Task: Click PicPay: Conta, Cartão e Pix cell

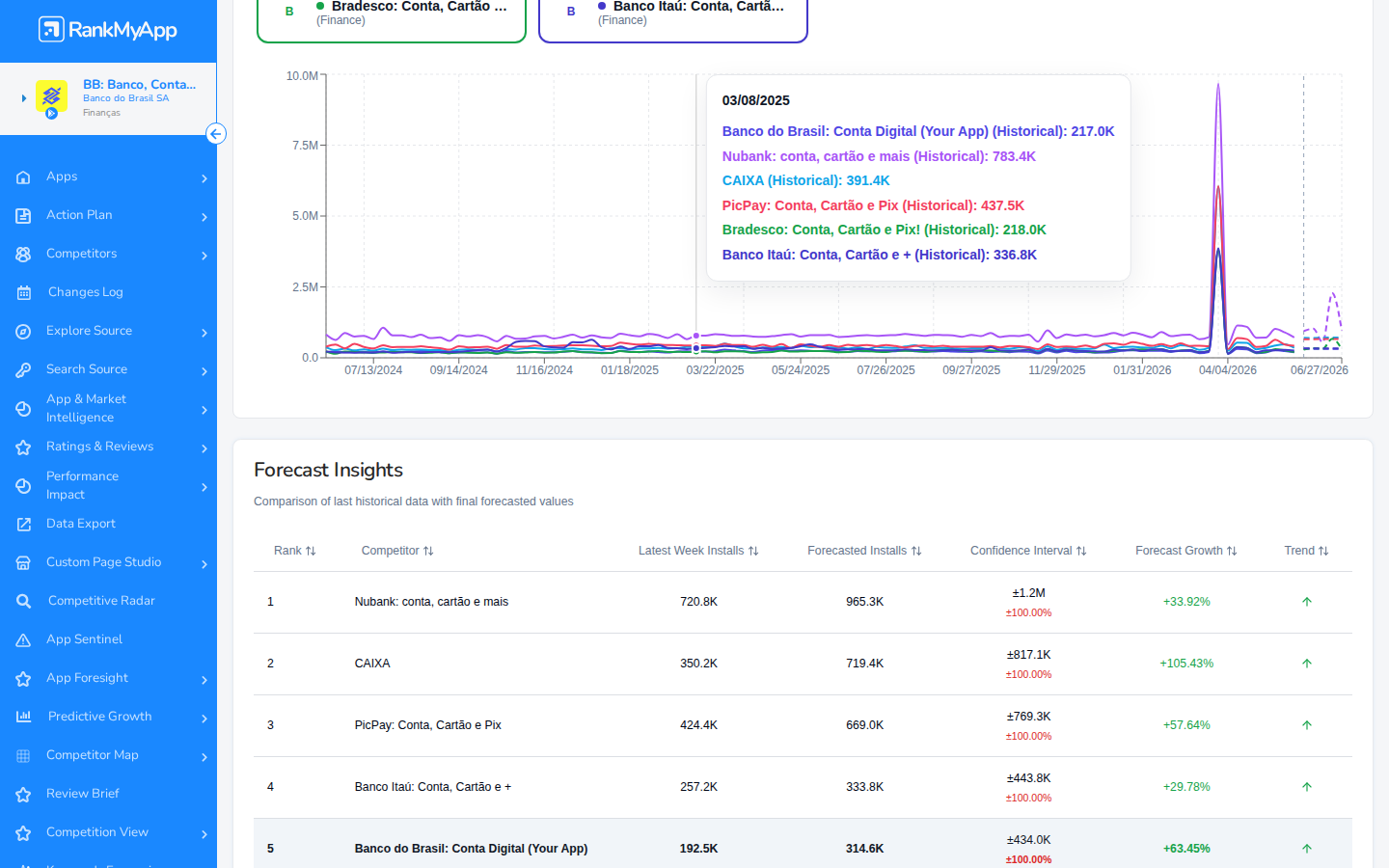Action: [x=427, y=725]
